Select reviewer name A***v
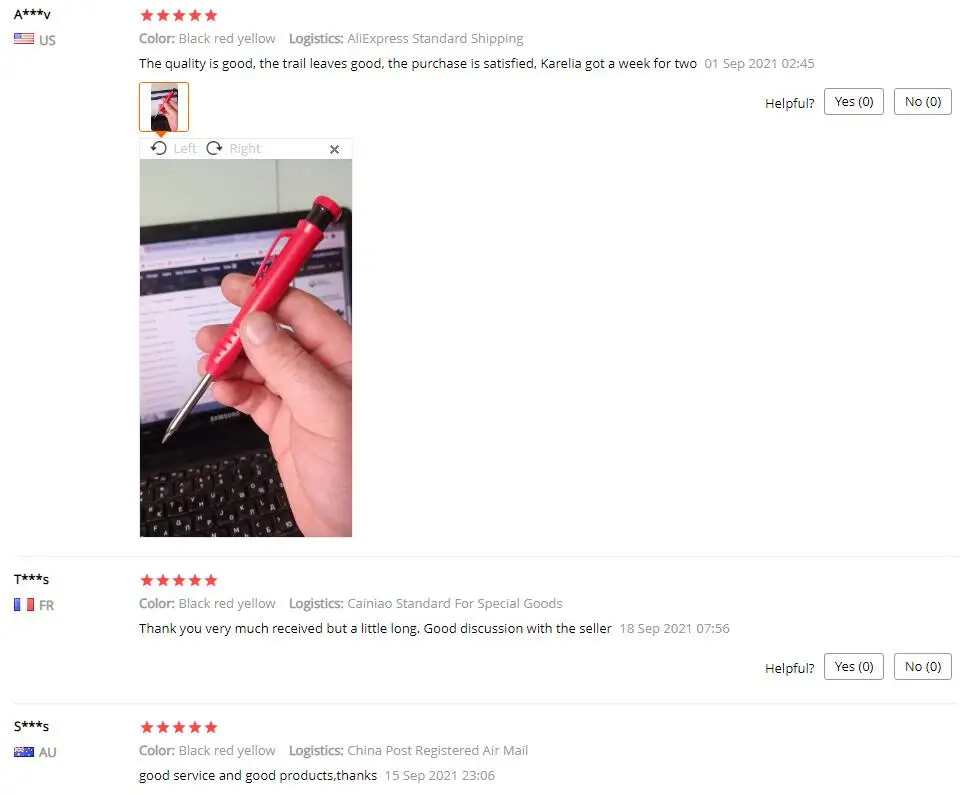Screen dimensions: 971x795 32,14
